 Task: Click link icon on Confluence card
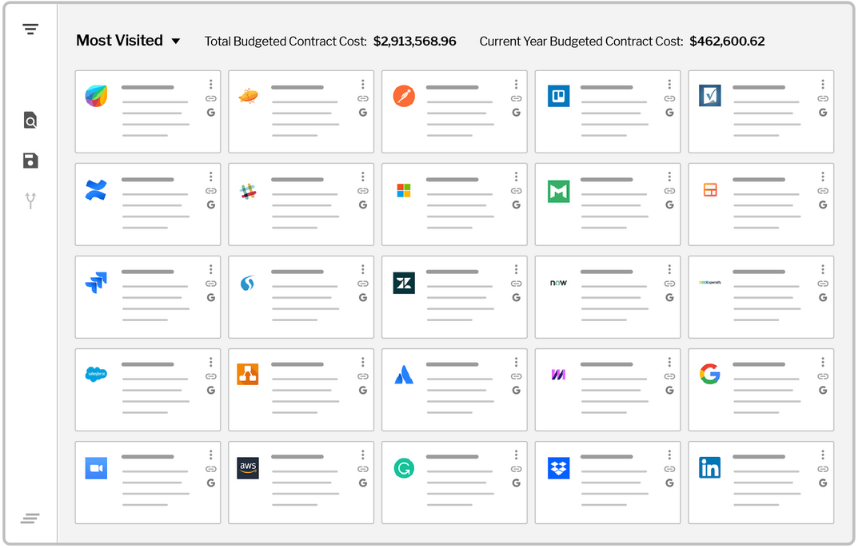click(x=211, y=191)
